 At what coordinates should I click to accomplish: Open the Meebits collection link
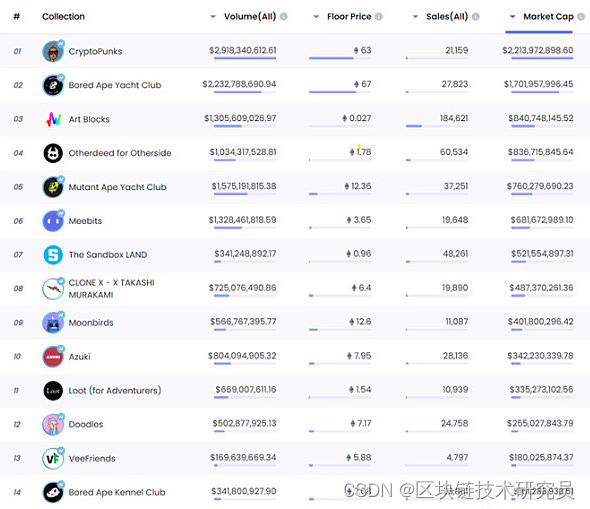tap(85, 221)
